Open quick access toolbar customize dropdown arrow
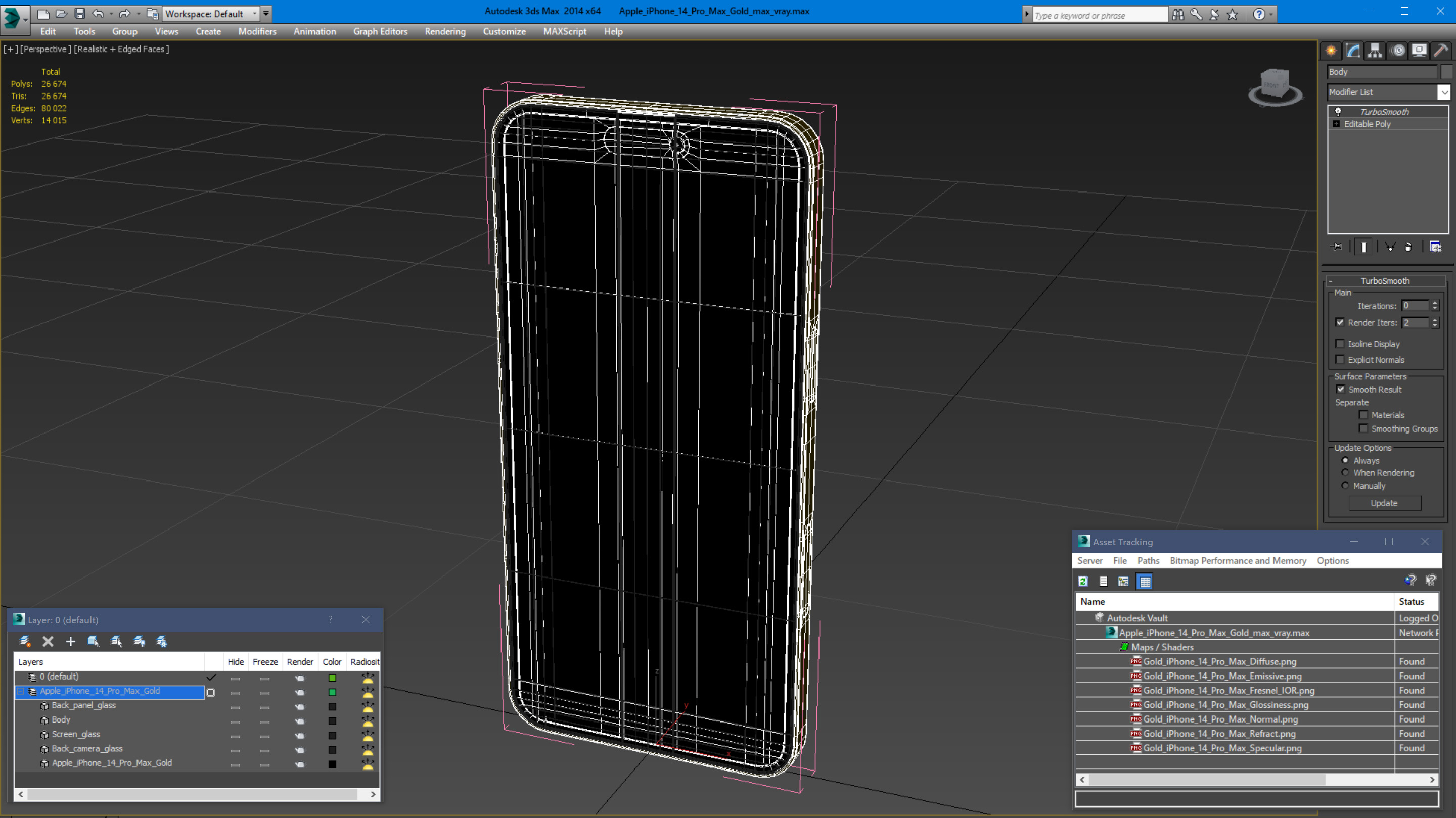The width and height of the screenshot is (1456, 818). [266, 14]
